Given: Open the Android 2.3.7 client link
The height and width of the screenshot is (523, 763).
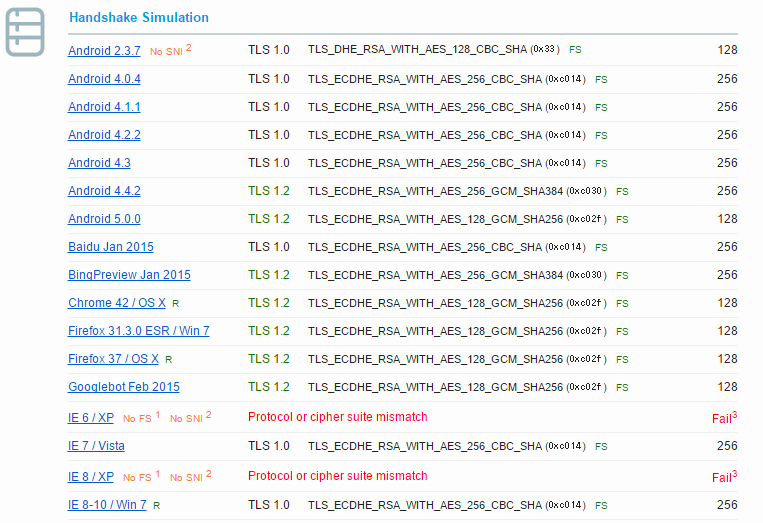Looking at the screenshot, I should tap(104, 51).
